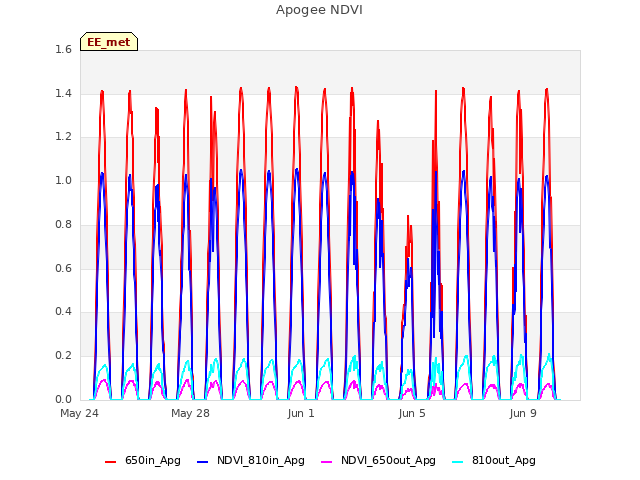Image resolution: width=640 pixels, height=480 pixels.
Task: Click the Jun 1 x-axis label
Action: click(301, 413)
